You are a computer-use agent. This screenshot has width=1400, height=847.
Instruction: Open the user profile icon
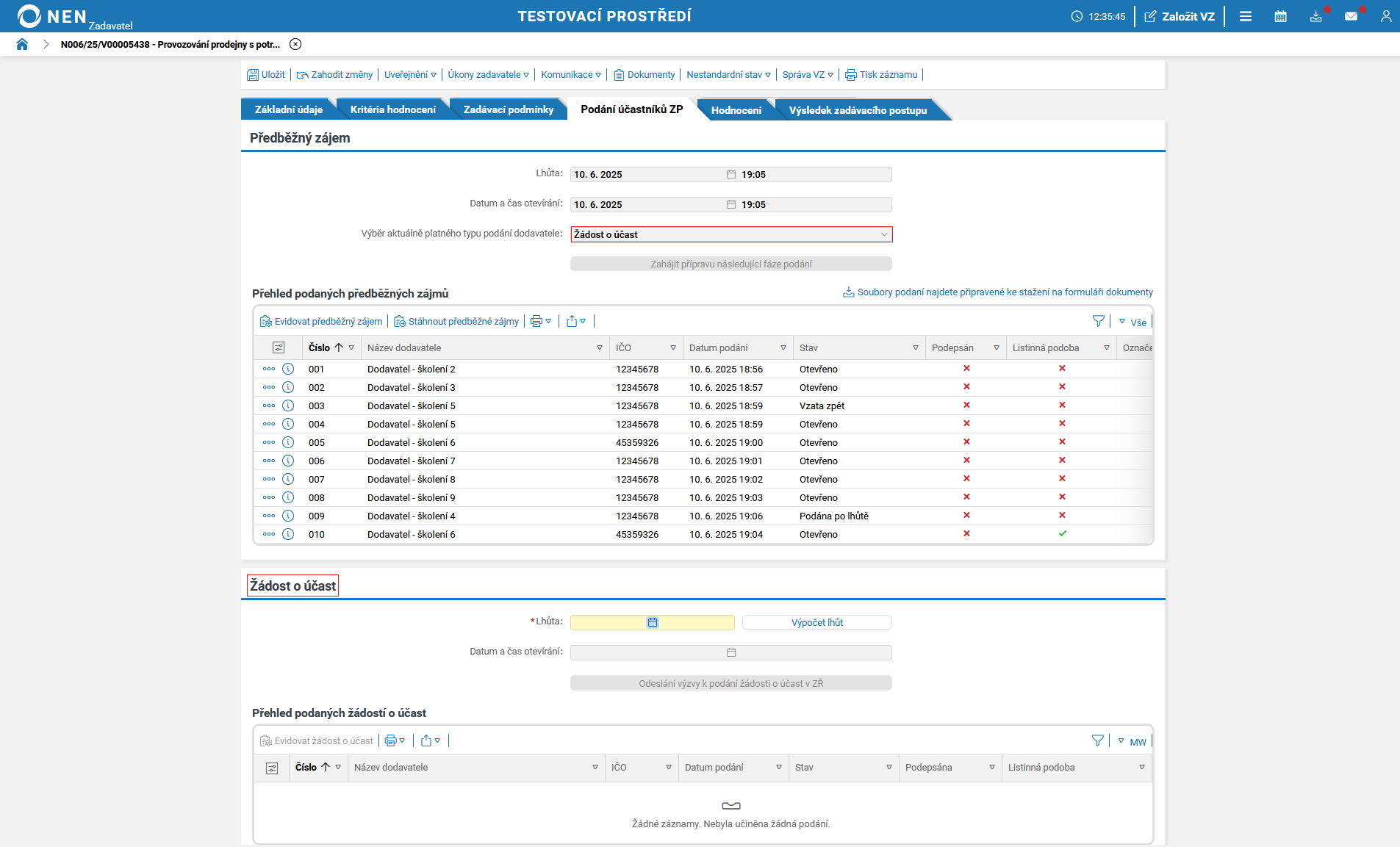click(1385, 16)
